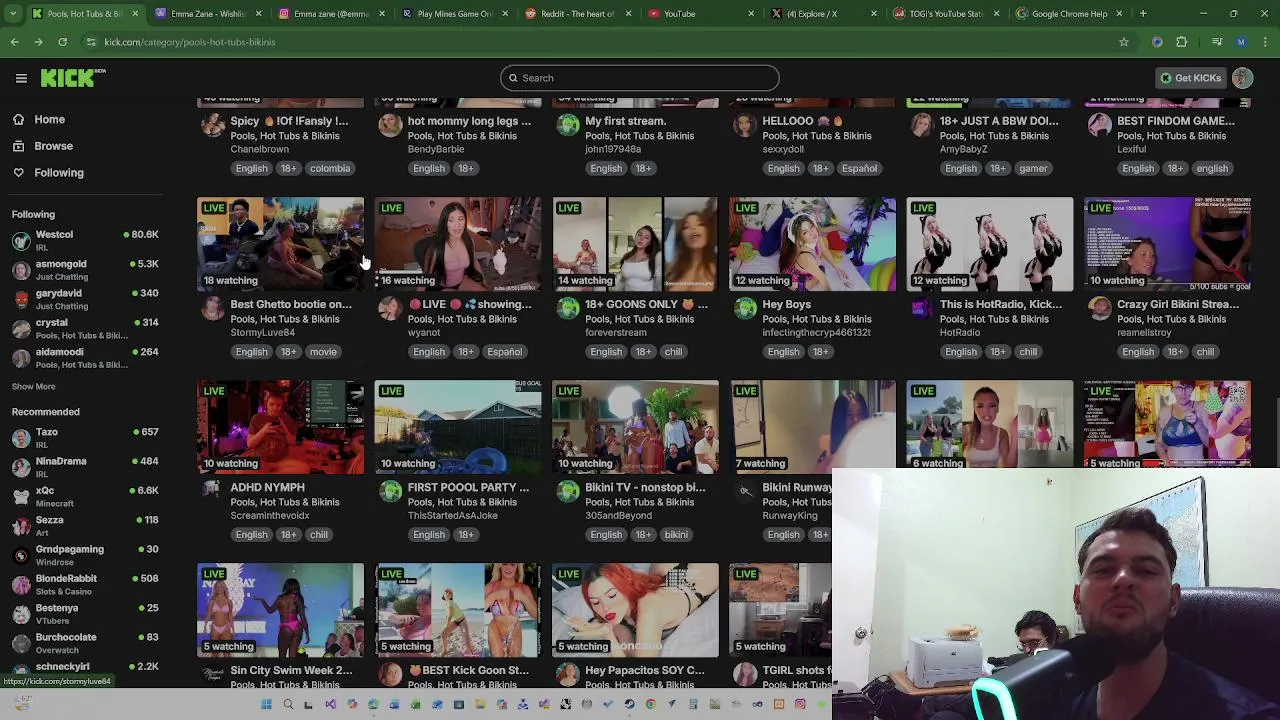Open the Best Ghetto bootie stream thumbnail

280,244
